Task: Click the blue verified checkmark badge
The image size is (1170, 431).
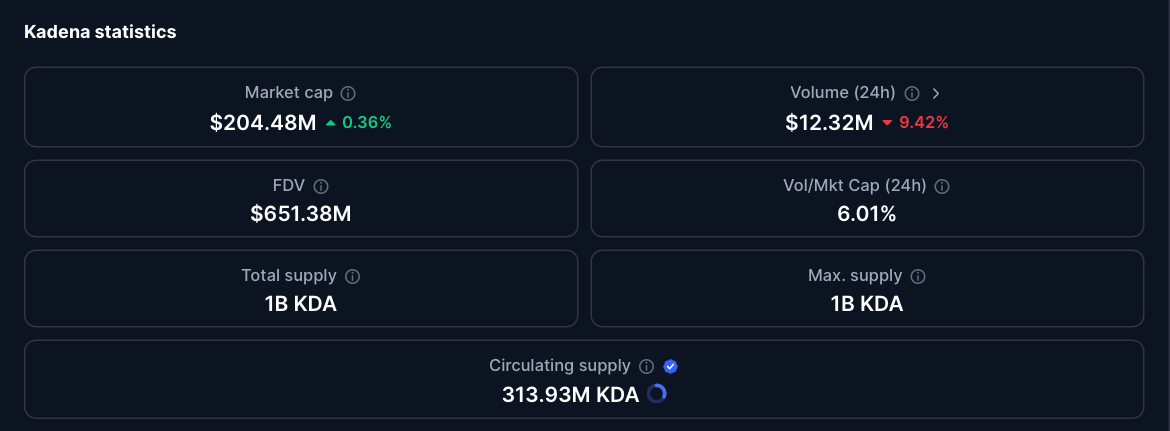Action: pos(671,366)
